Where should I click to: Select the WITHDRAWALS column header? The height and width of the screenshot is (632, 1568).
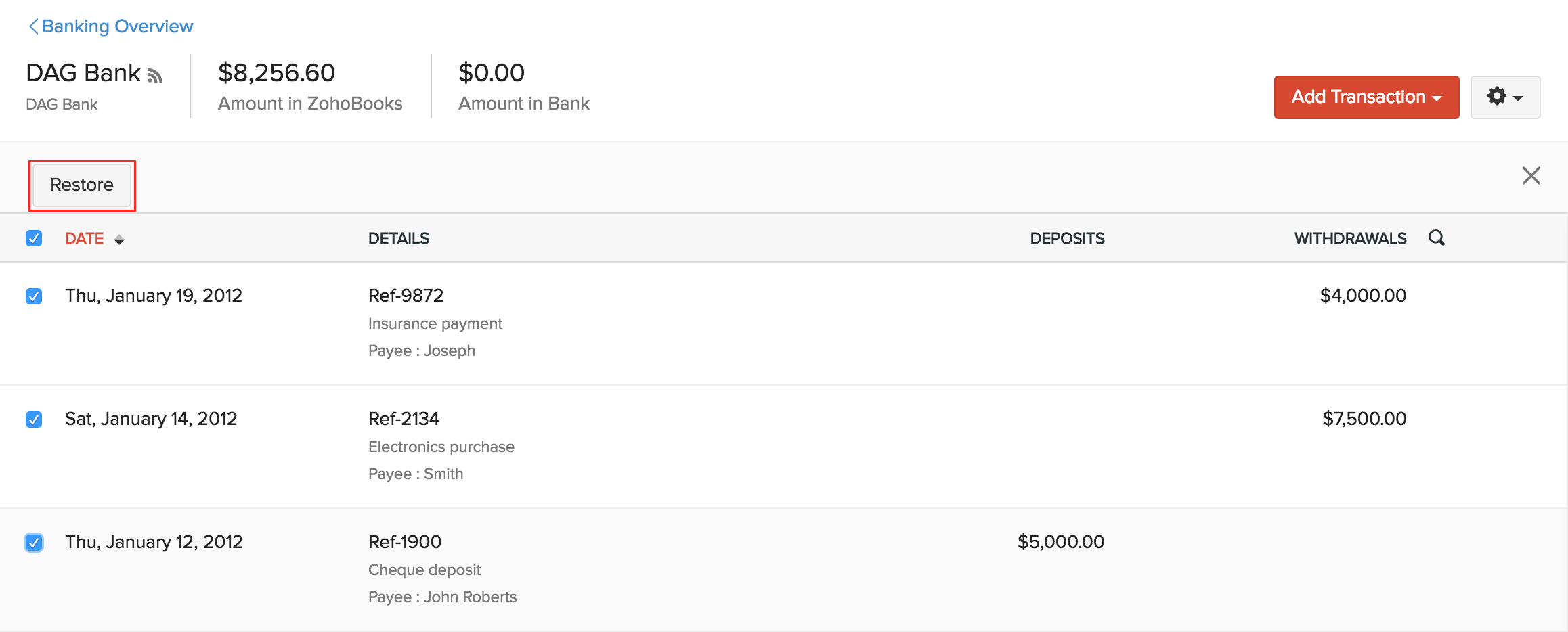[x=1350, y=238]
